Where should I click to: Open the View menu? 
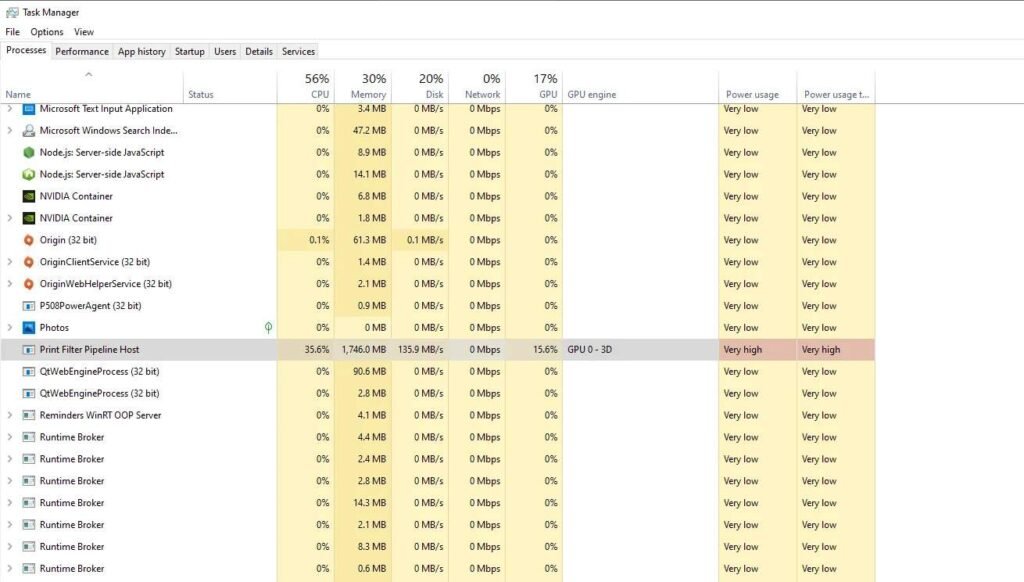pyautogui.click(x=84, y=31)
